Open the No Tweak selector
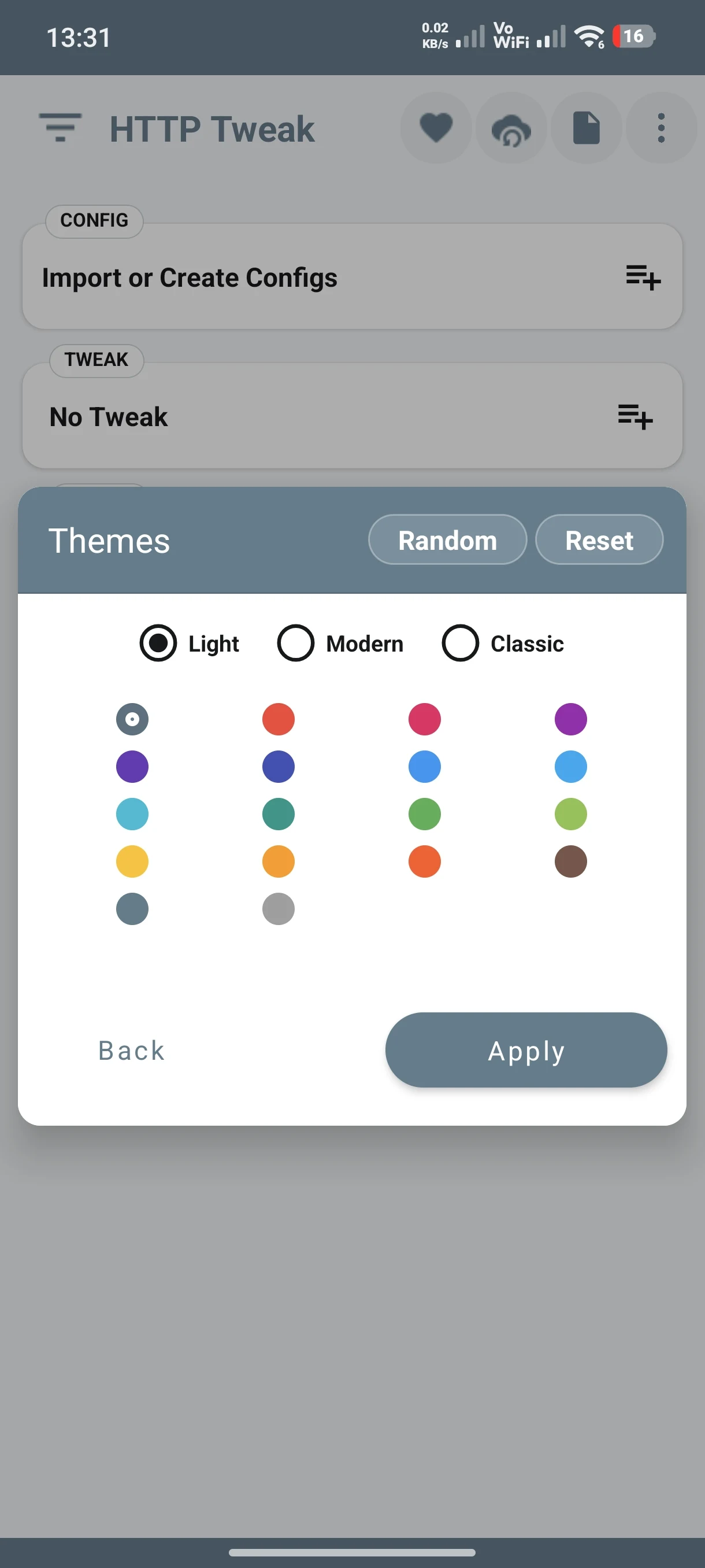705x1568 pixels. tap(352, 416)
